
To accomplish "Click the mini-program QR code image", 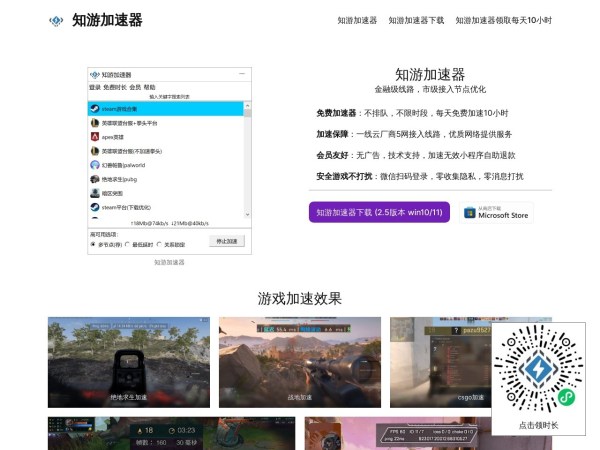I will 538,369.
